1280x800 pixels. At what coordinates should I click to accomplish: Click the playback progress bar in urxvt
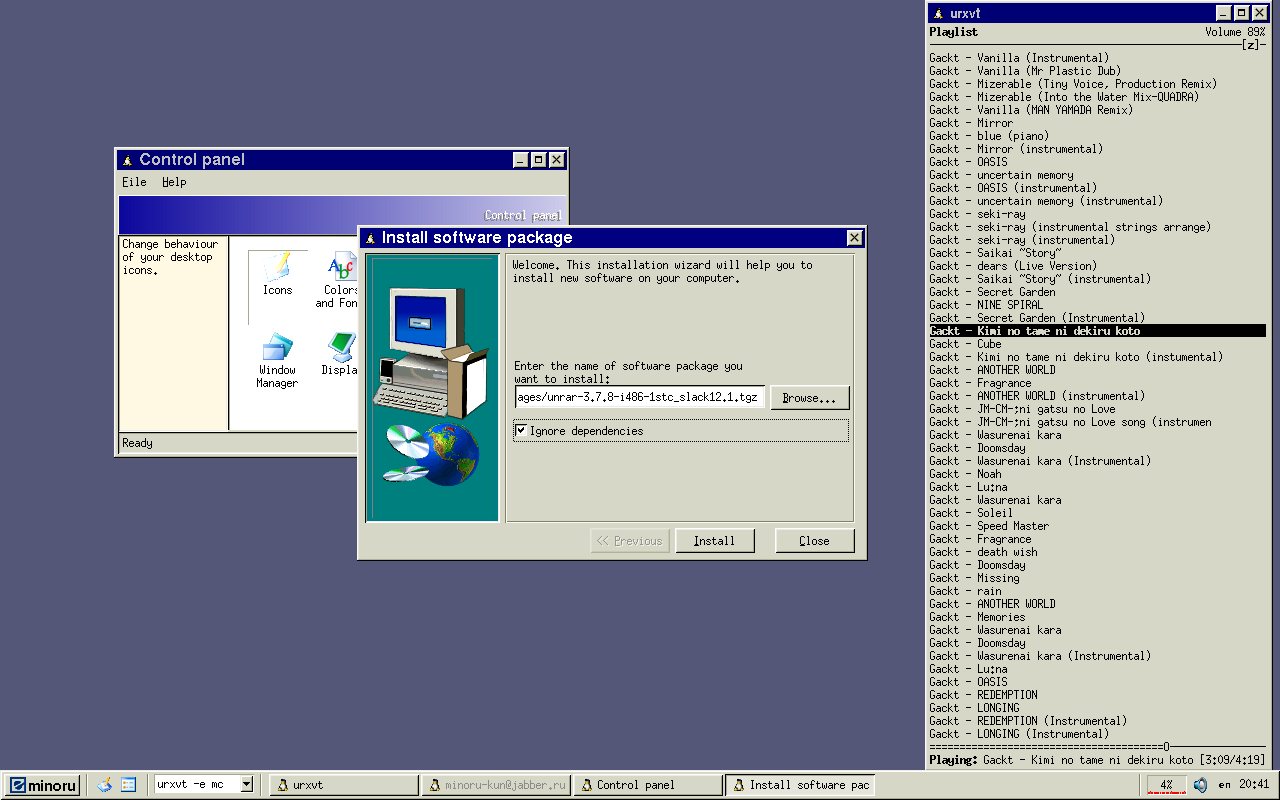1097,747
